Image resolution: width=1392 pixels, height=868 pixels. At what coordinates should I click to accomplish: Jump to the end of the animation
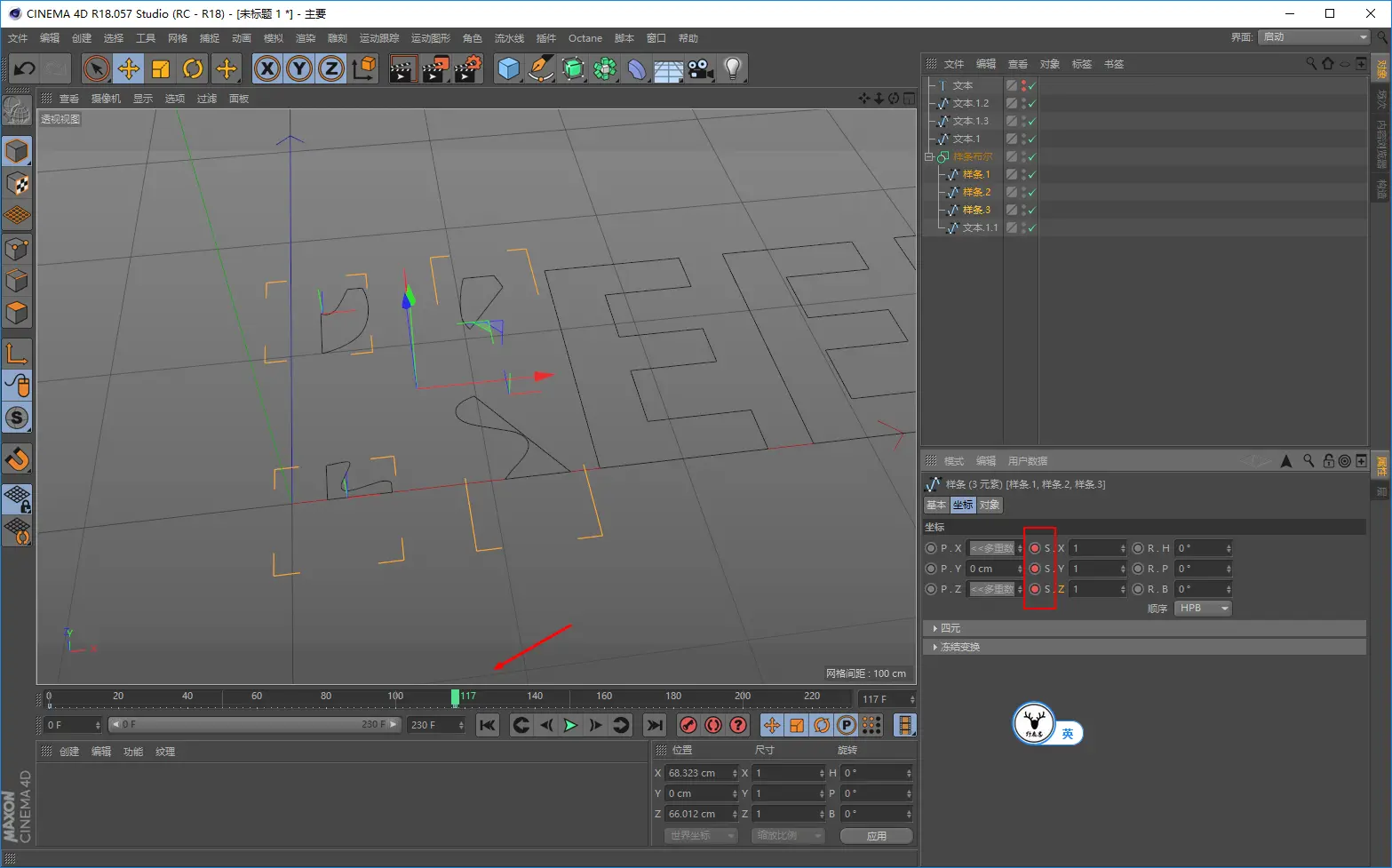(x=655, y=726)
